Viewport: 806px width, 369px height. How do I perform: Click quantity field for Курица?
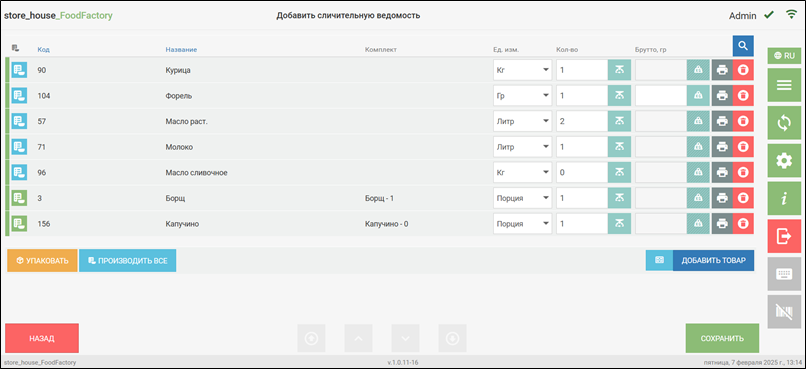(582, 70)
